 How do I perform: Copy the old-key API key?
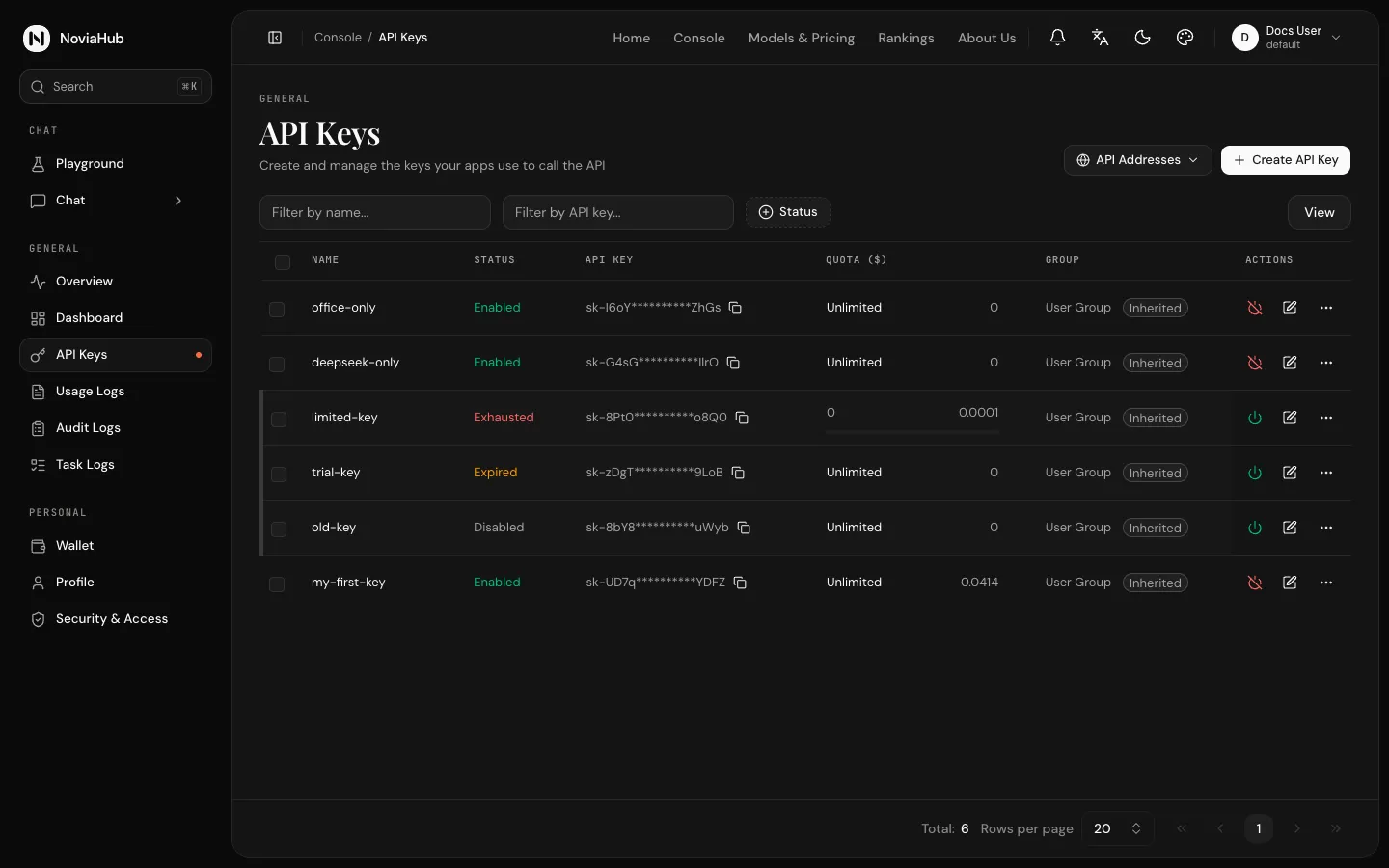(744, 528)
